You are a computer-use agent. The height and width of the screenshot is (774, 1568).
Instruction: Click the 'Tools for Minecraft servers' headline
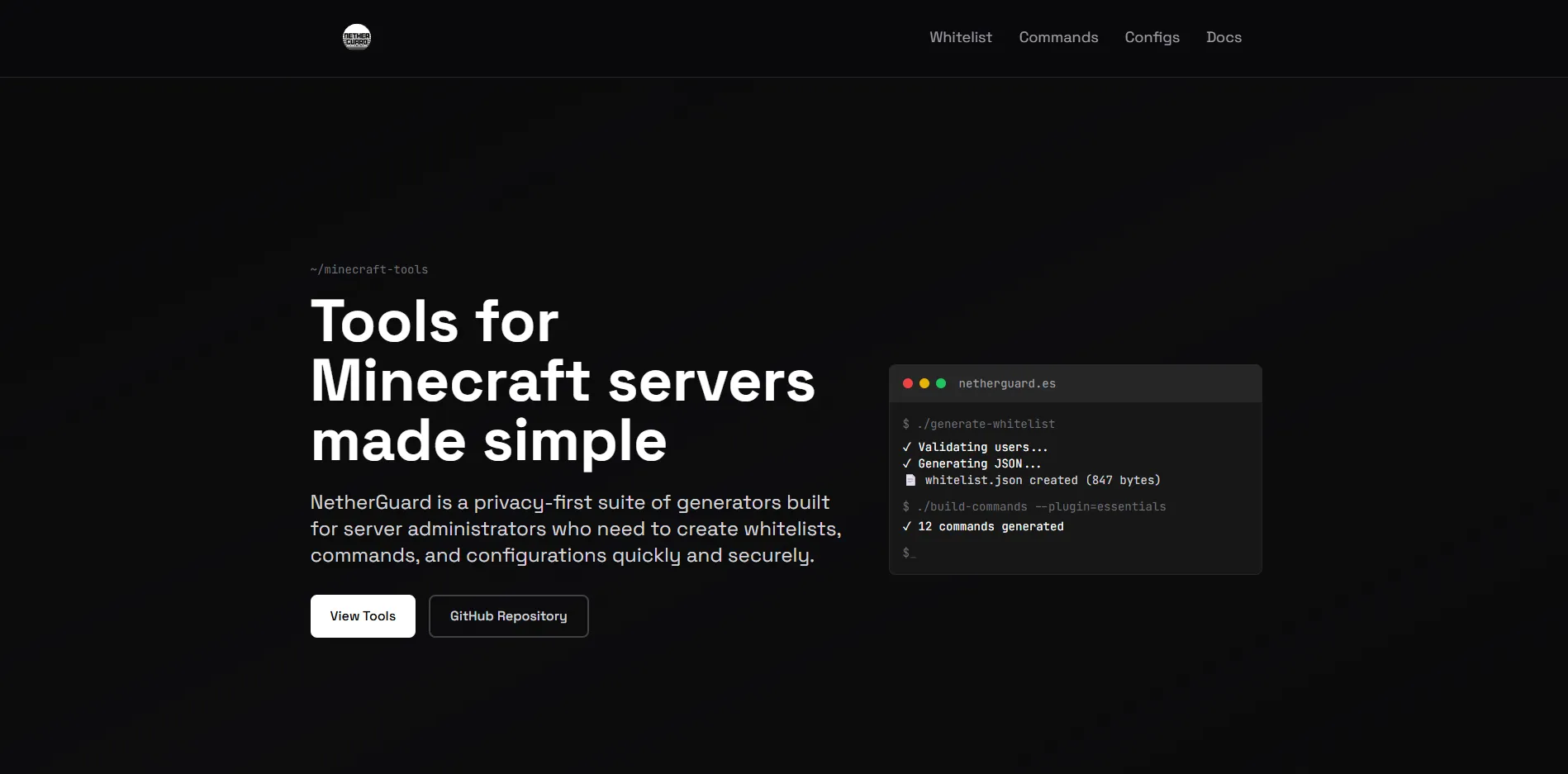(x=562, y=381)
